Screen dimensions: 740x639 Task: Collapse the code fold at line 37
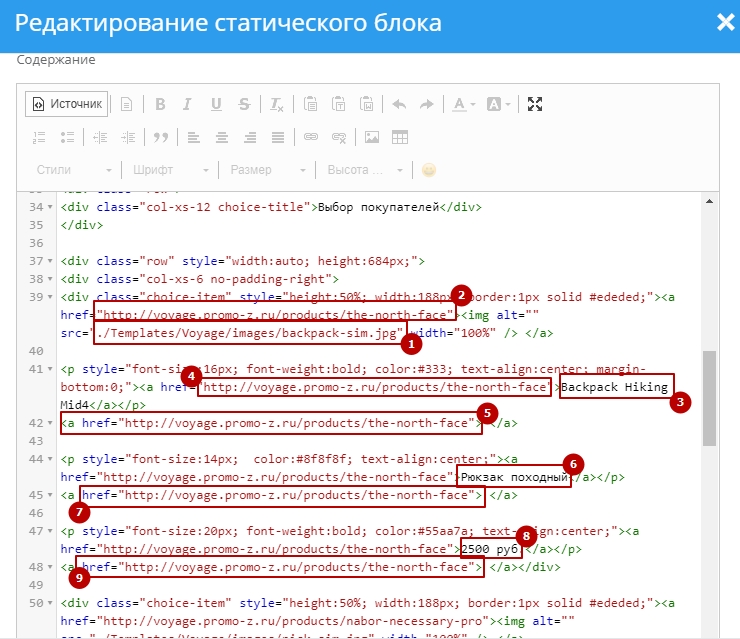pyautogui.click(x=52, y=261)
